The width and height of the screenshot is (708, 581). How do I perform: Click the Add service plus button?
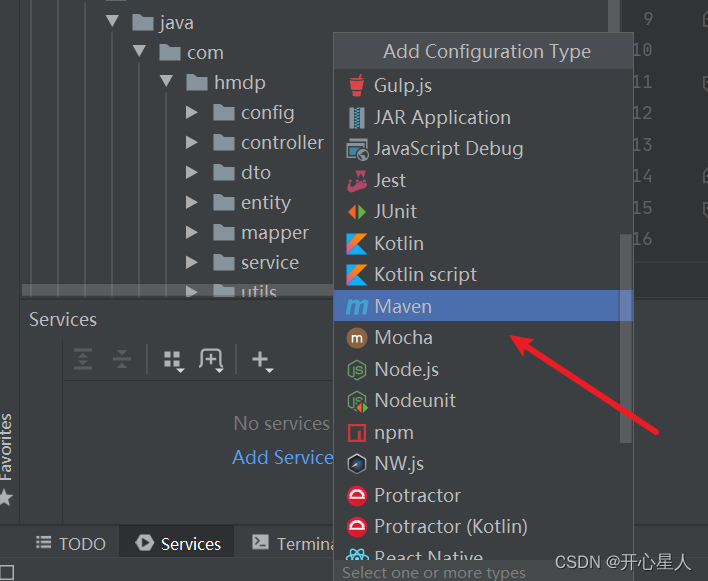pos(262,361)
